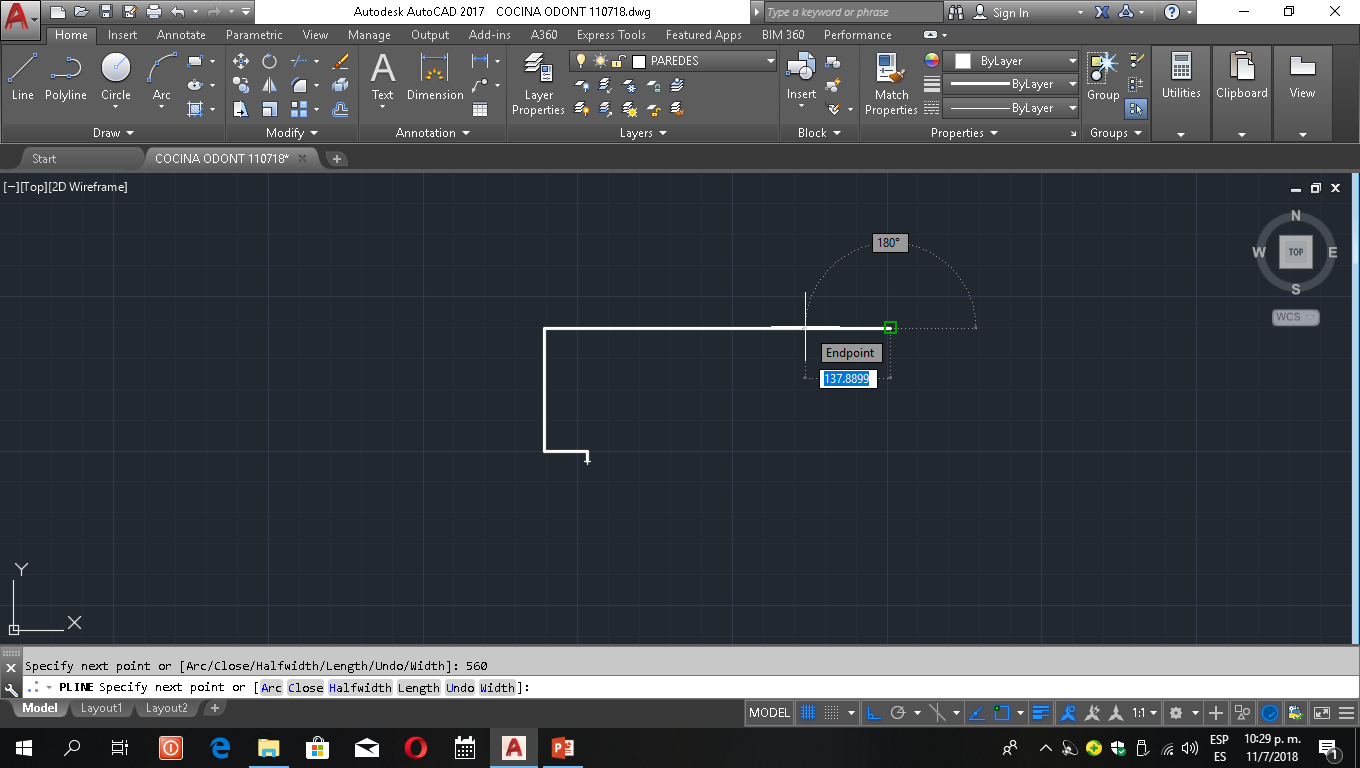The image size is (1360, 768).
Task: Click the dynamic input length field
Action: point(848,379)
